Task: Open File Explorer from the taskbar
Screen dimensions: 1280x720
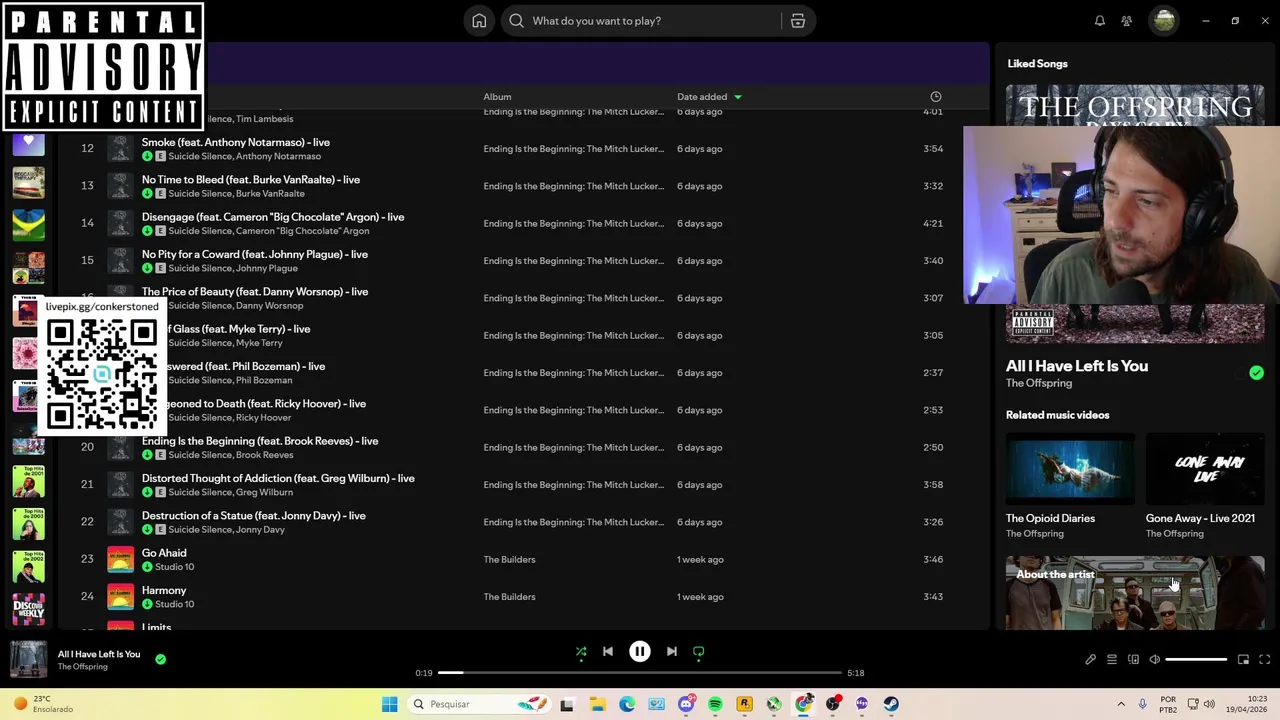Action: pos(597,704)
